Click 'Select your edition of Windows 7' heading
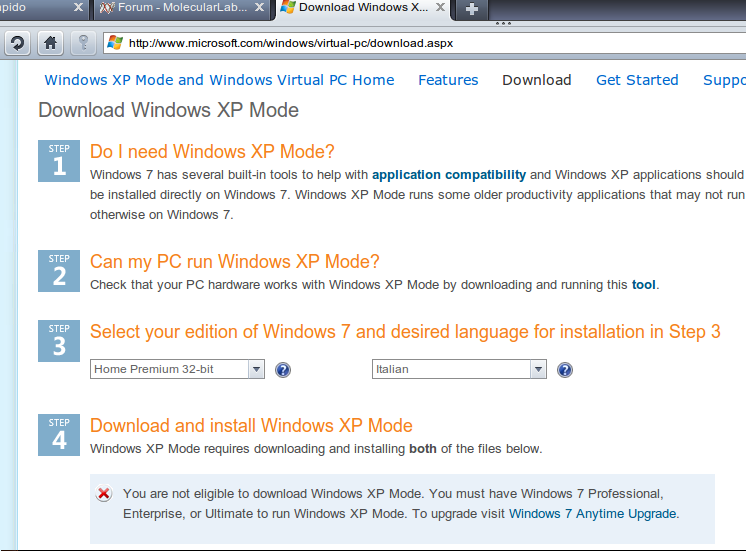 [405, 332]
